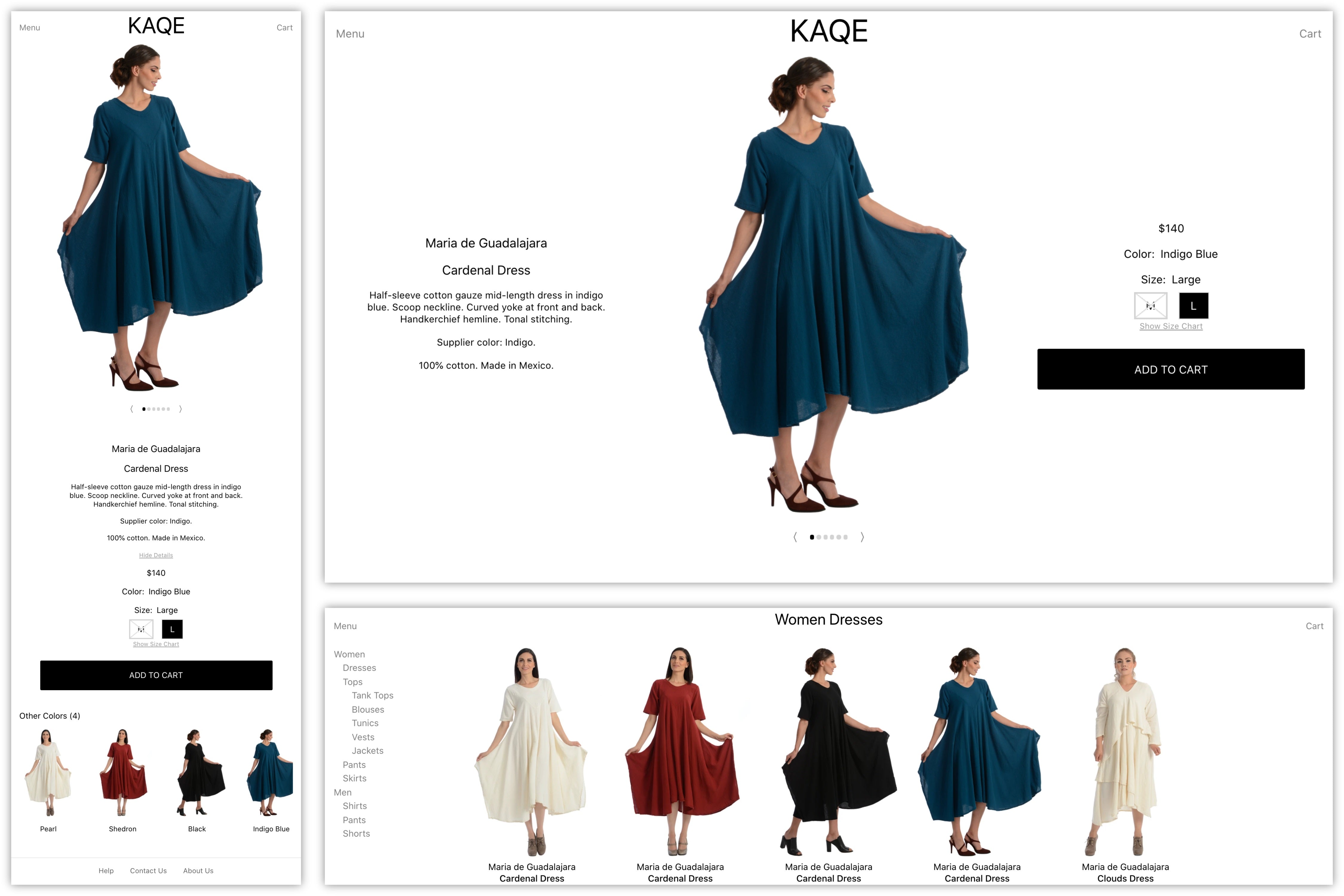Select Skirts in side menu
Viewport: 1344px width, 896px height.
355,779
